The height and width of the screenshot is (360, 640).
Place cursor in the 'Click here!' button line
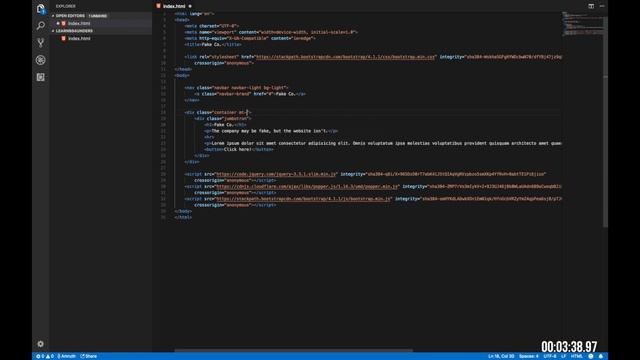point(239,149)
